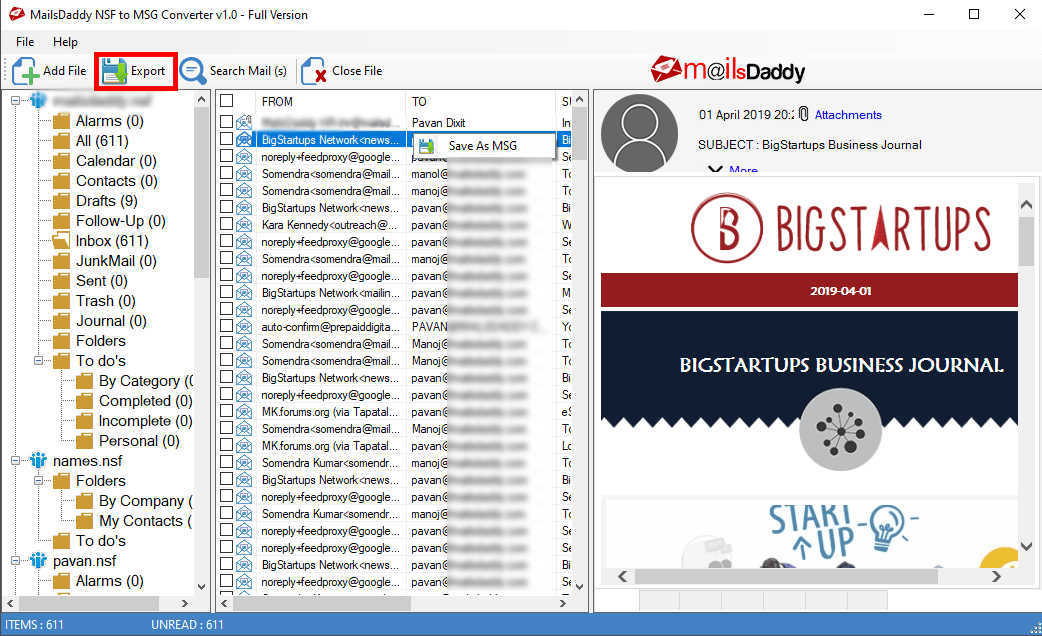Select the By Company folder
Image resolution: width=1042 pixels, height=636 pixels.
point(146,500)
